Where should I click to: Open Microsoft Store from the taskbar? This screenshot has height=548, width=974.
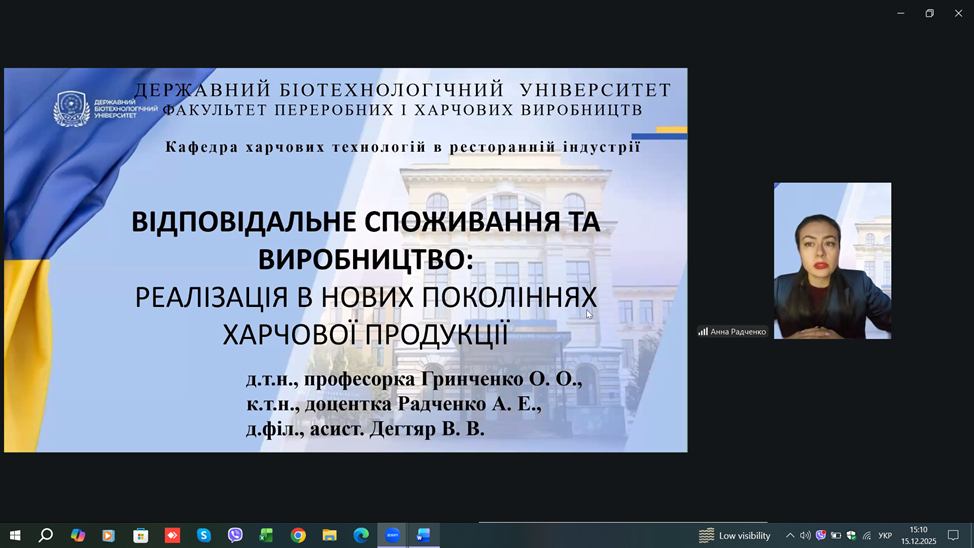(141, 535)
